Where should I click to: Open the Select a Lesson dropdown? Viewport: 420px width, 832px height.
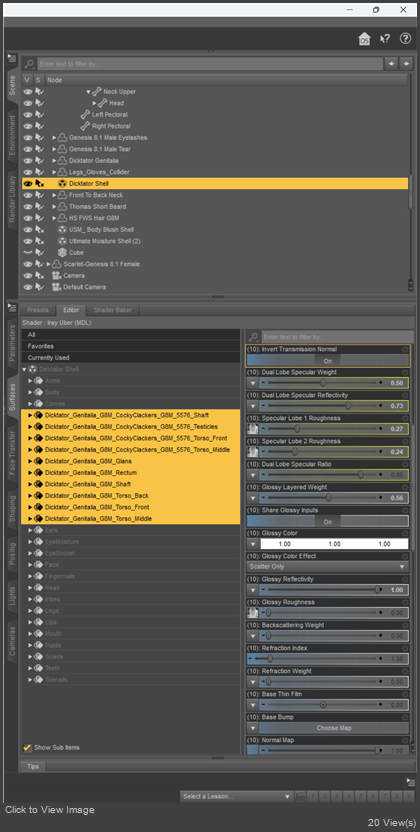[237, 796]
